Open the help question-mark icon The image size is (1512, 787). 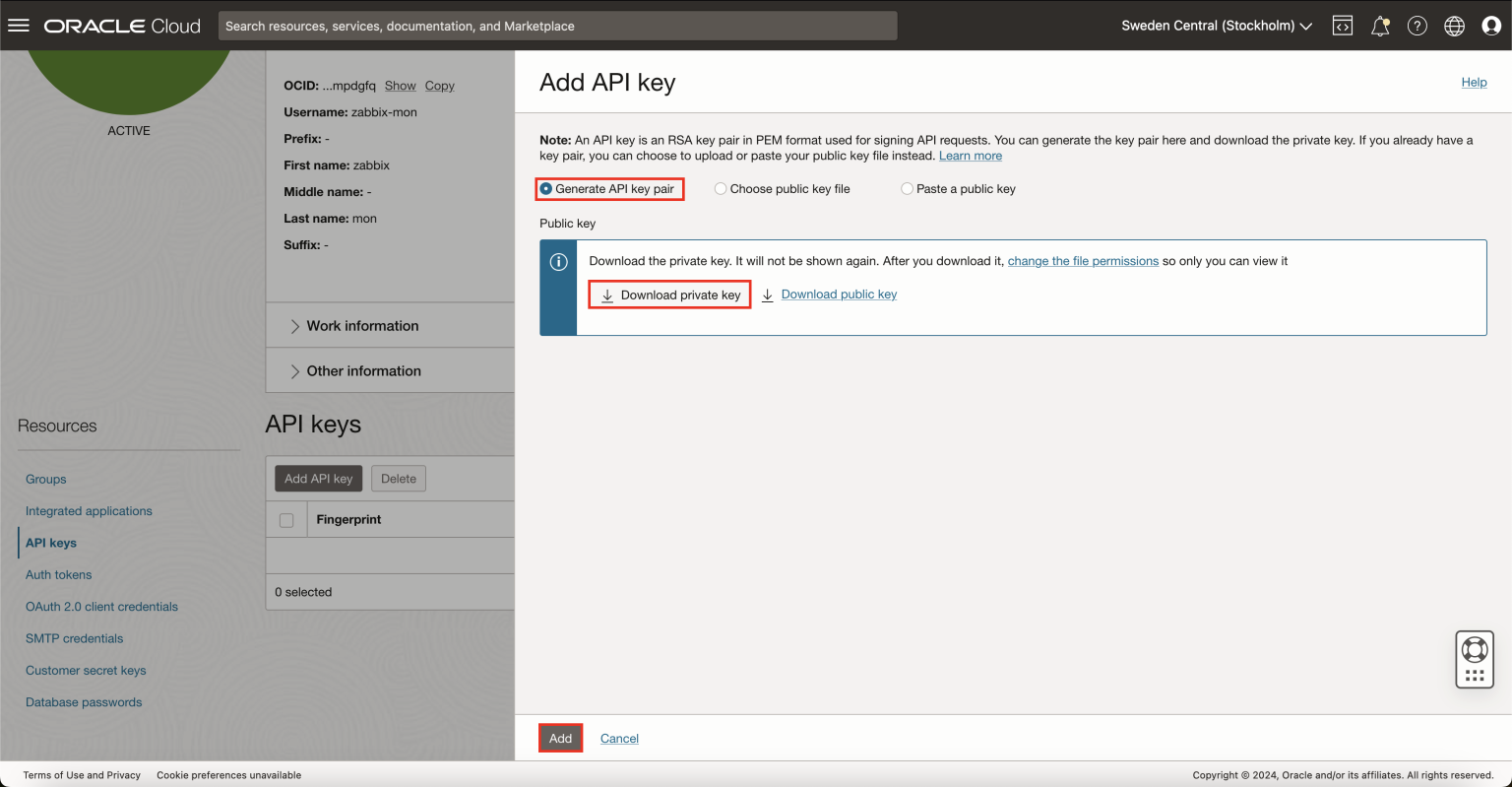[1417, 25]
